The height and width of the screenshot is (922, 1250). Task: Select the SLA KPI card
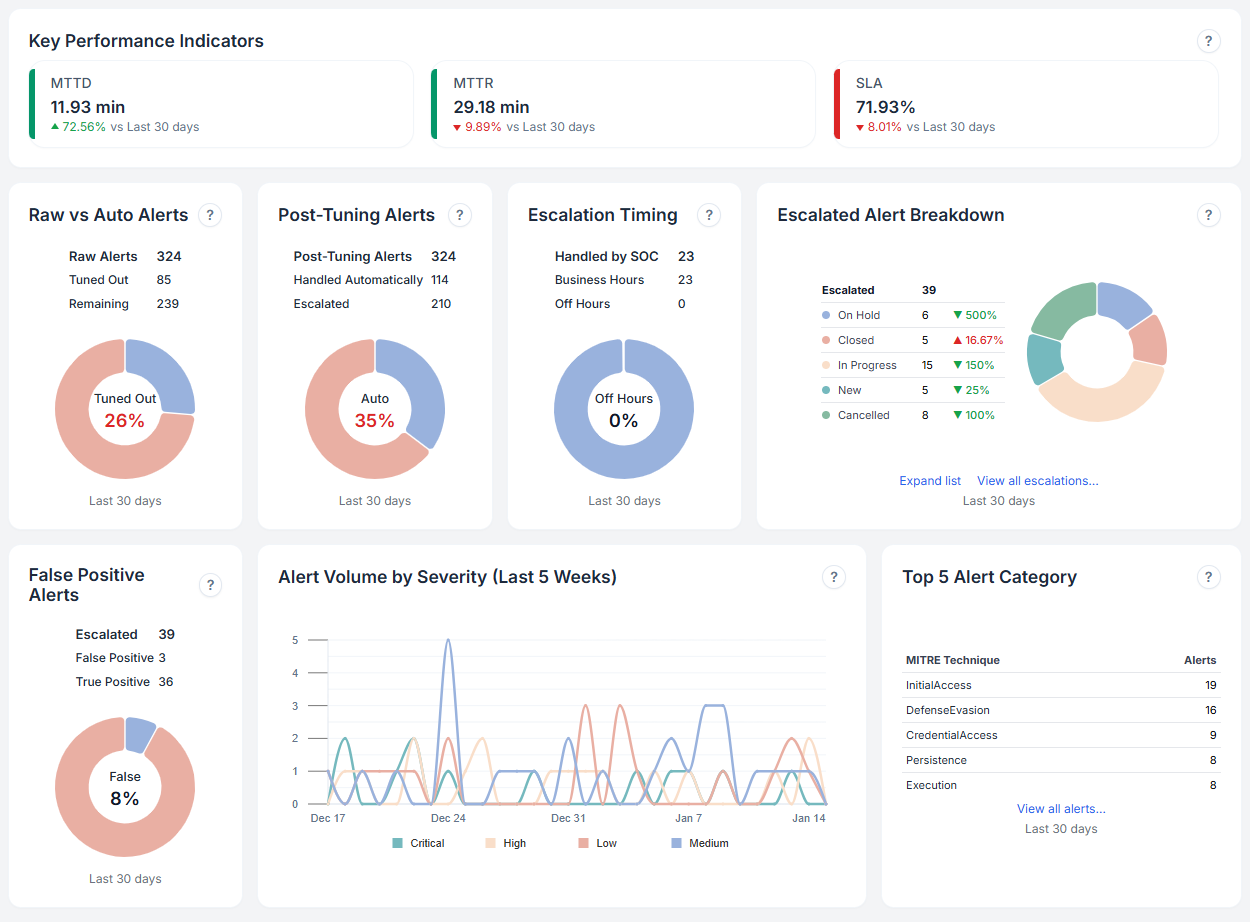(x=1026, y=104)
